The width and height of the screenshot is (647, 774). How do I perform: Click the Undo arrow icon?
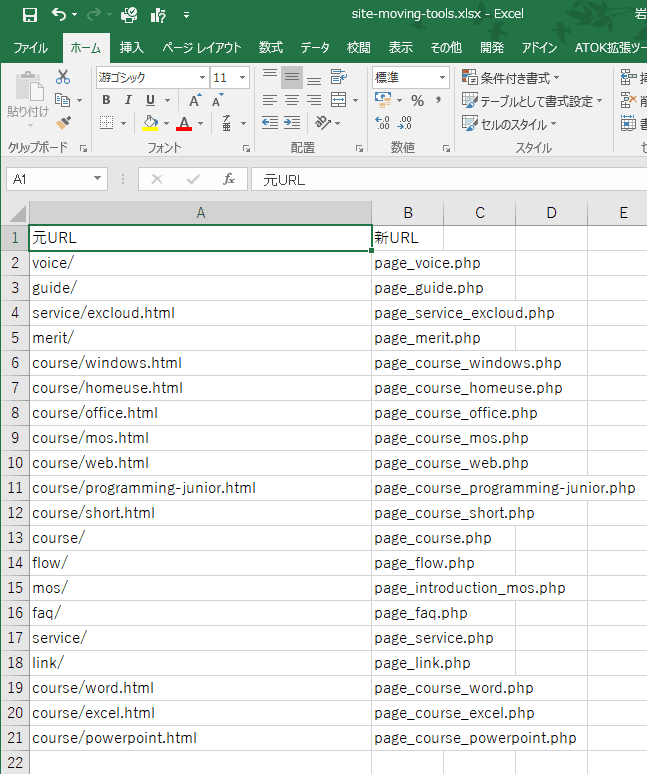pyautogui.click(x=59, y=15)
